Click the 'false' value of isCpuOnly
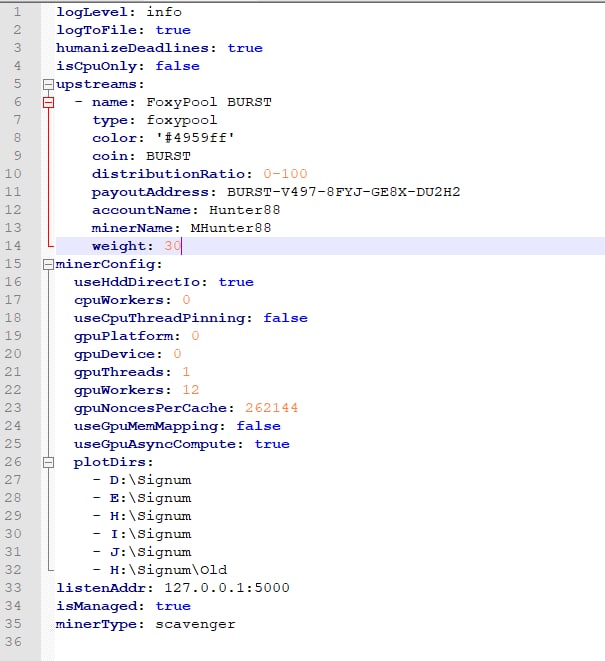The width and height of the screenshot is (605, 661). pos(177,66)
